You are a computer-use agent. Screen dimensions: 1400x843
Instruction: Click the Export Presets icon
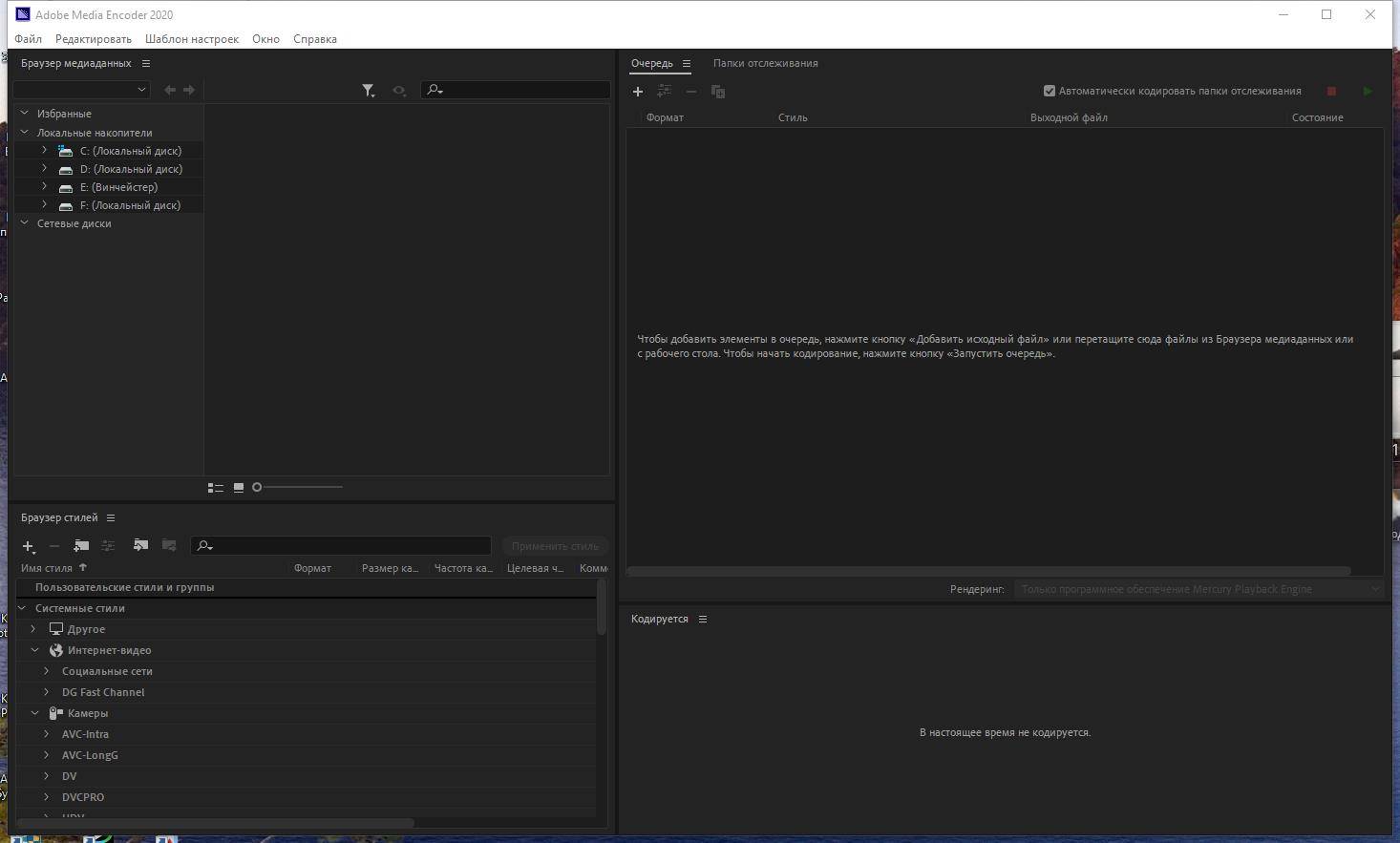169,545
